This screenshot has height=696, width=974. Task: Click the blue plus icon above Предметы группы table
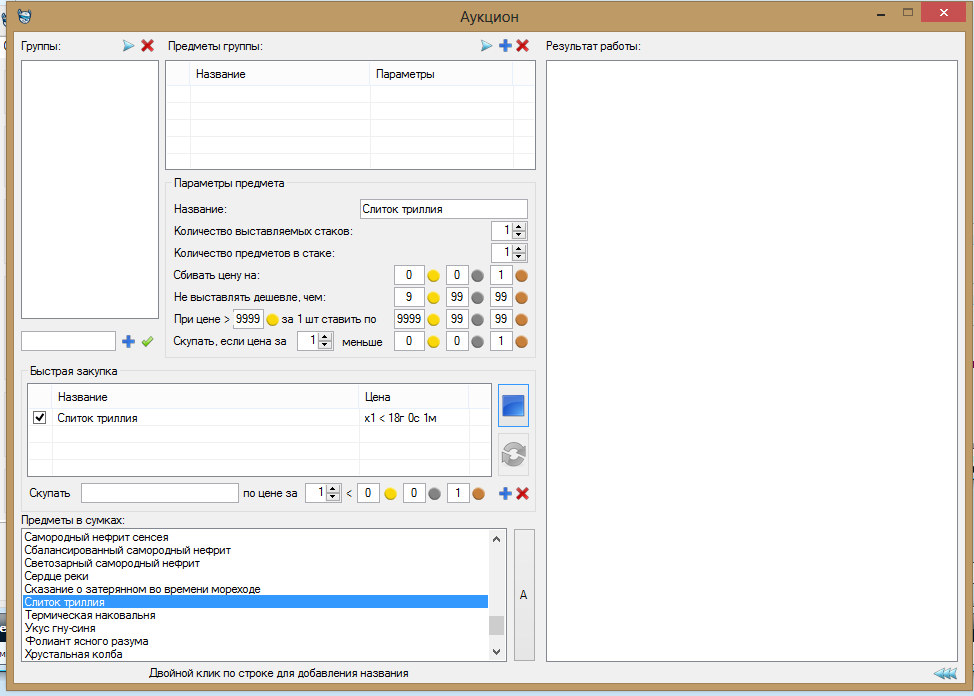pos(505,46)
